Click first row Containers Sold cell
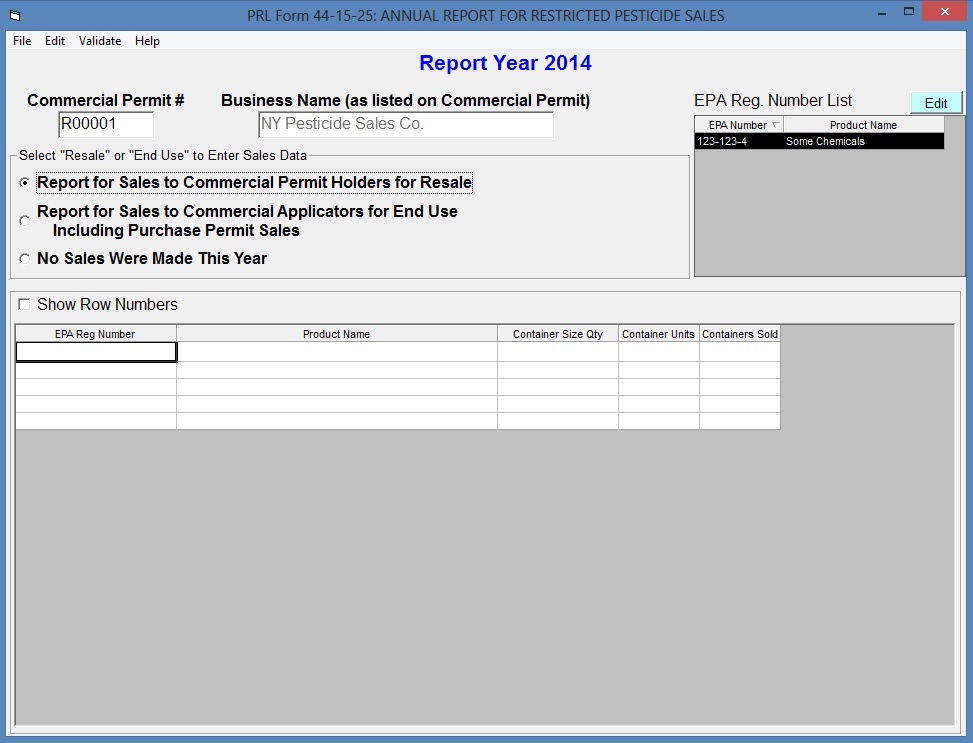This screenshot has width=973, height=743. [740, 352]
